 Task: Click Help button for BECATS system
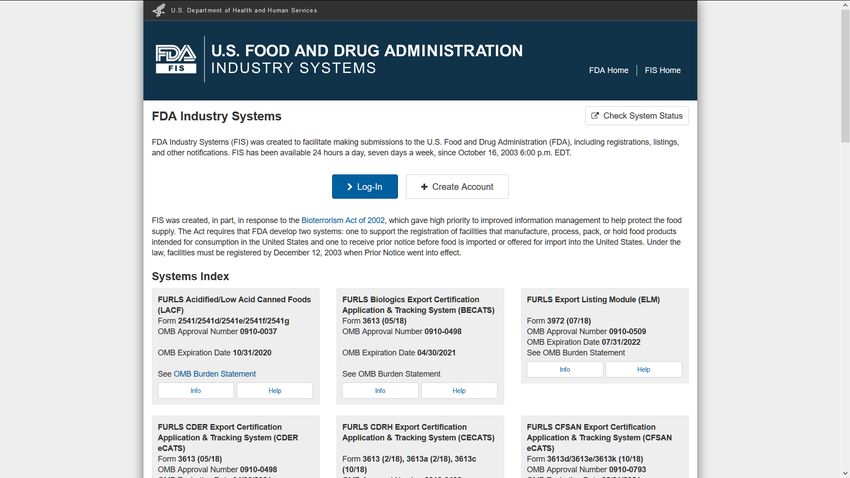(459, 391)
